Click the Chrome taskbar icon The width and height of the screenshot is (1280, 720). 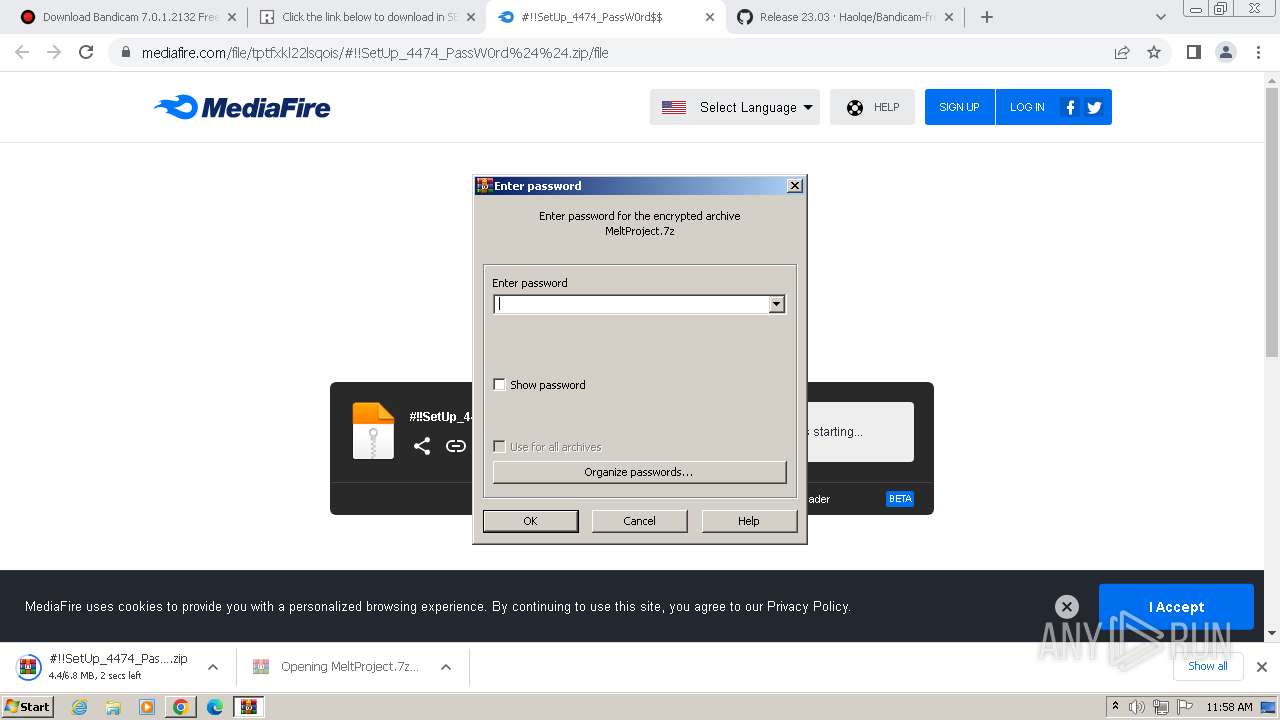click(x=181, y=707)
